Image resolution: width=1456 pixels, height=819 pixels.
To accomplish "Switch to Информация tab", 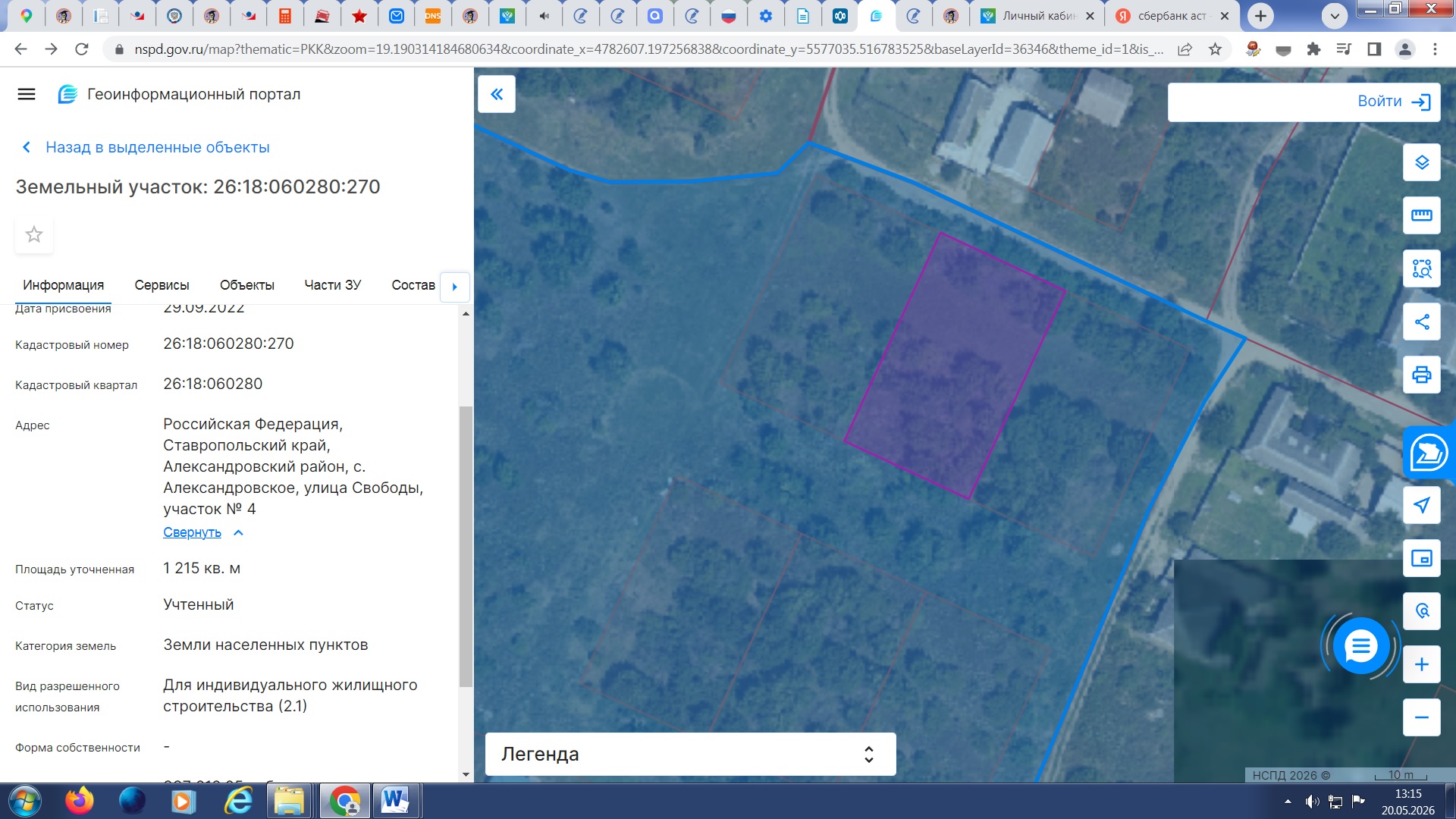I will point(64,285).
